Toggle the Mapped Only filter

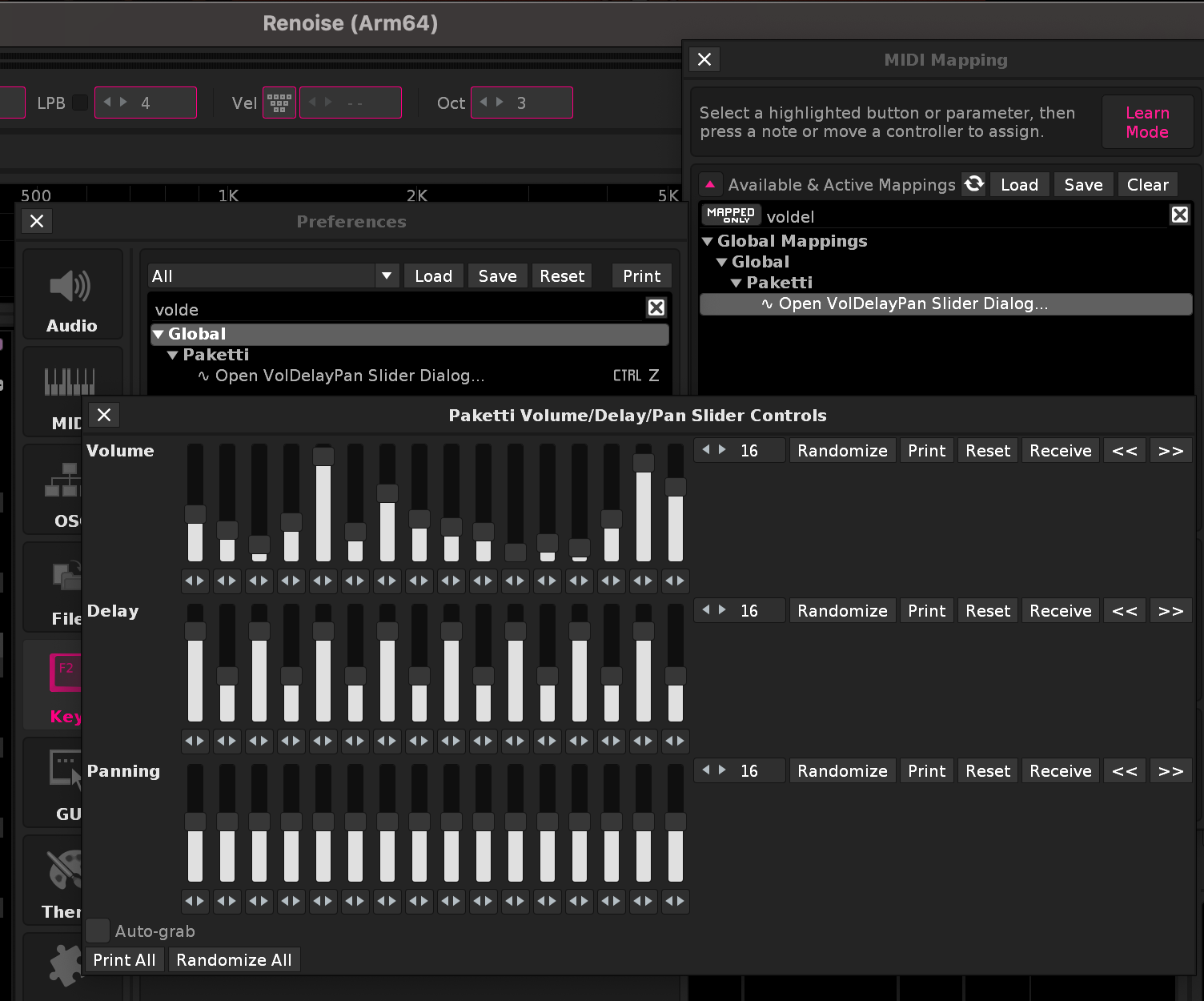pyautogui.click(x=731, y=215)
